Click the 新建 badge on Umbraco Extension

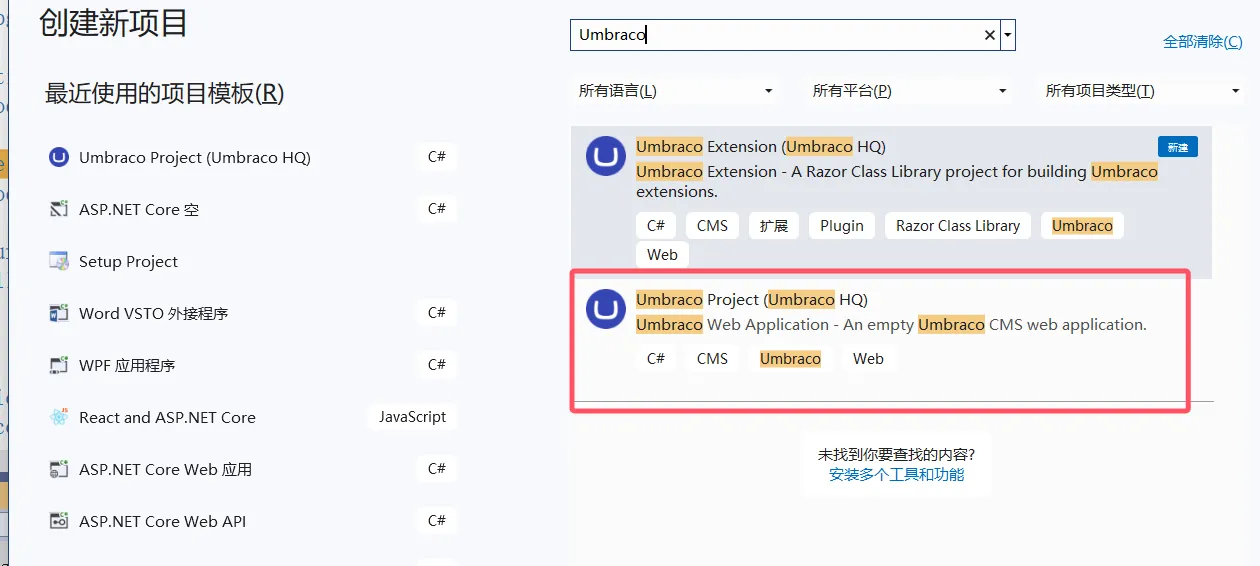tap(1178, 147)
